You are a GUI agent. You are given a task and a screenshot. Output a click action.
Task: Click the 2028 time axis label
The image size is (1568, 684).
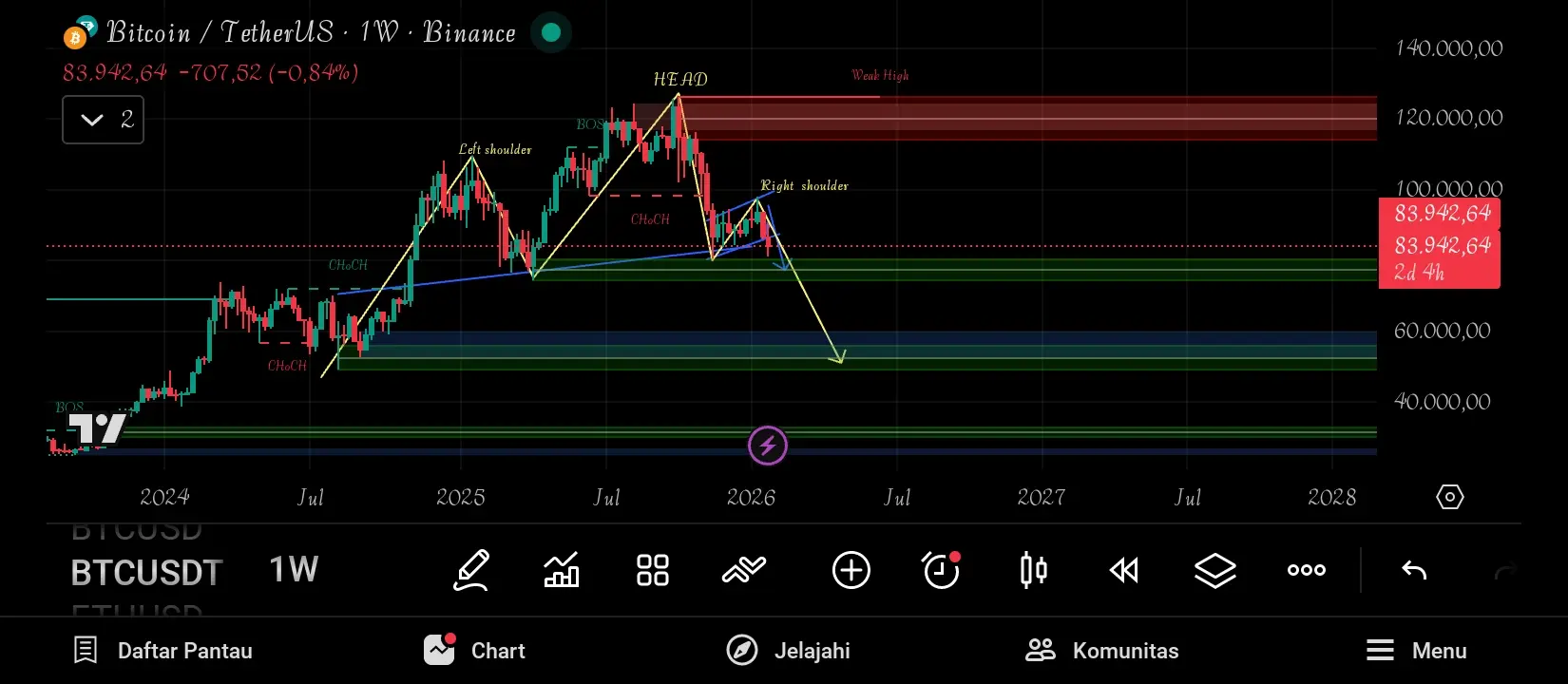pos(1332,497)
